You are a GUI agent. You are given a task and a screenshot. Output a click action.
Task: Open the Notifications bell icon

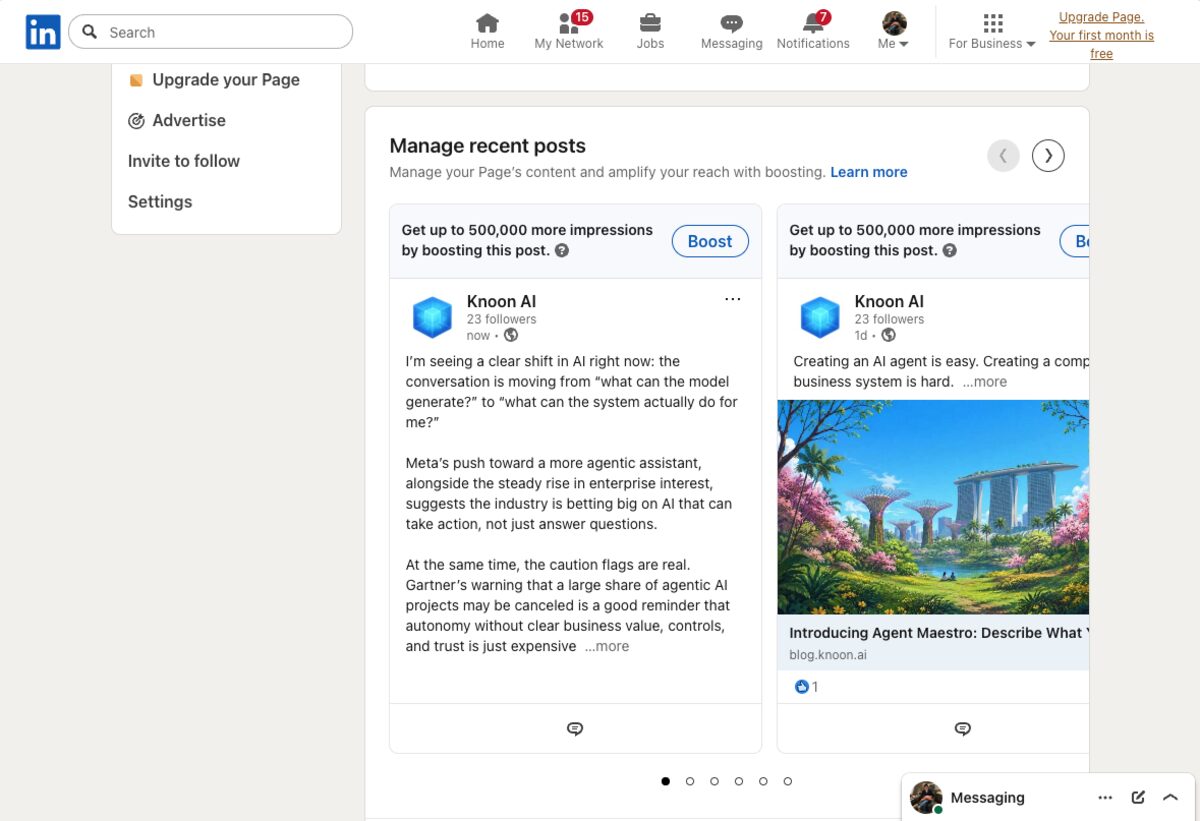[813, 32]
